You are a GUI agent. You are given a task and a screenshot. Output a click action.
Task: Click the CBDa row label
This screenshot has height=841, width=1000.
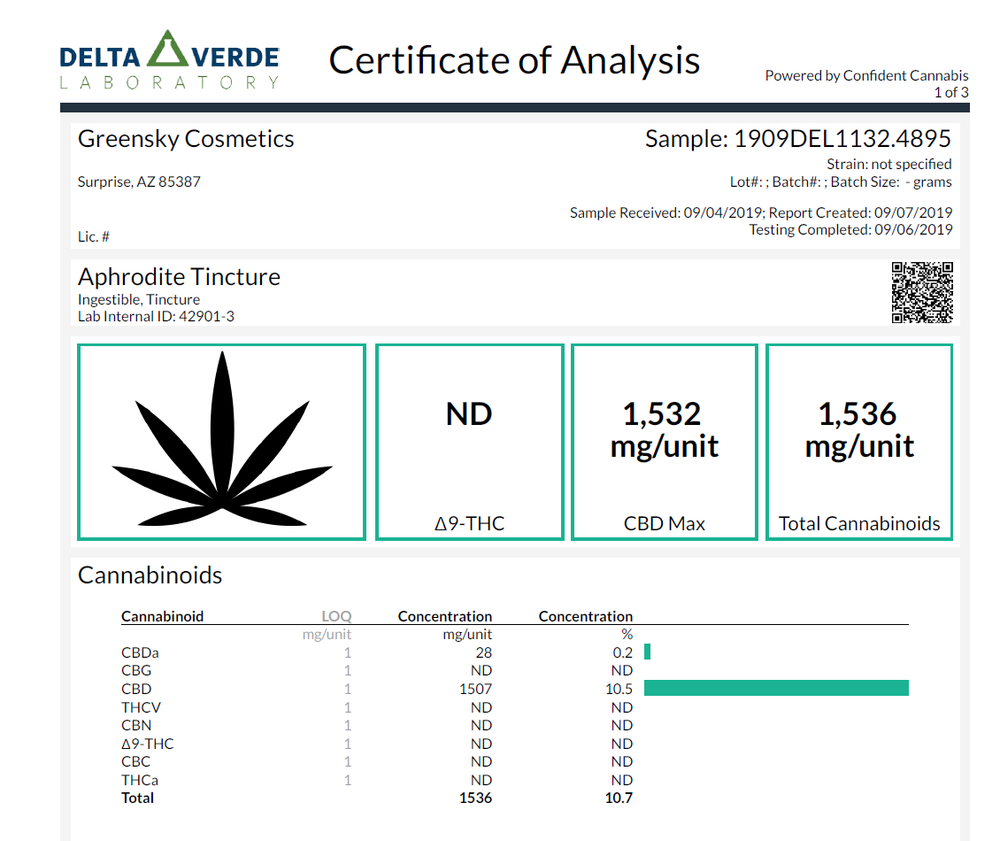coord(140,653)
